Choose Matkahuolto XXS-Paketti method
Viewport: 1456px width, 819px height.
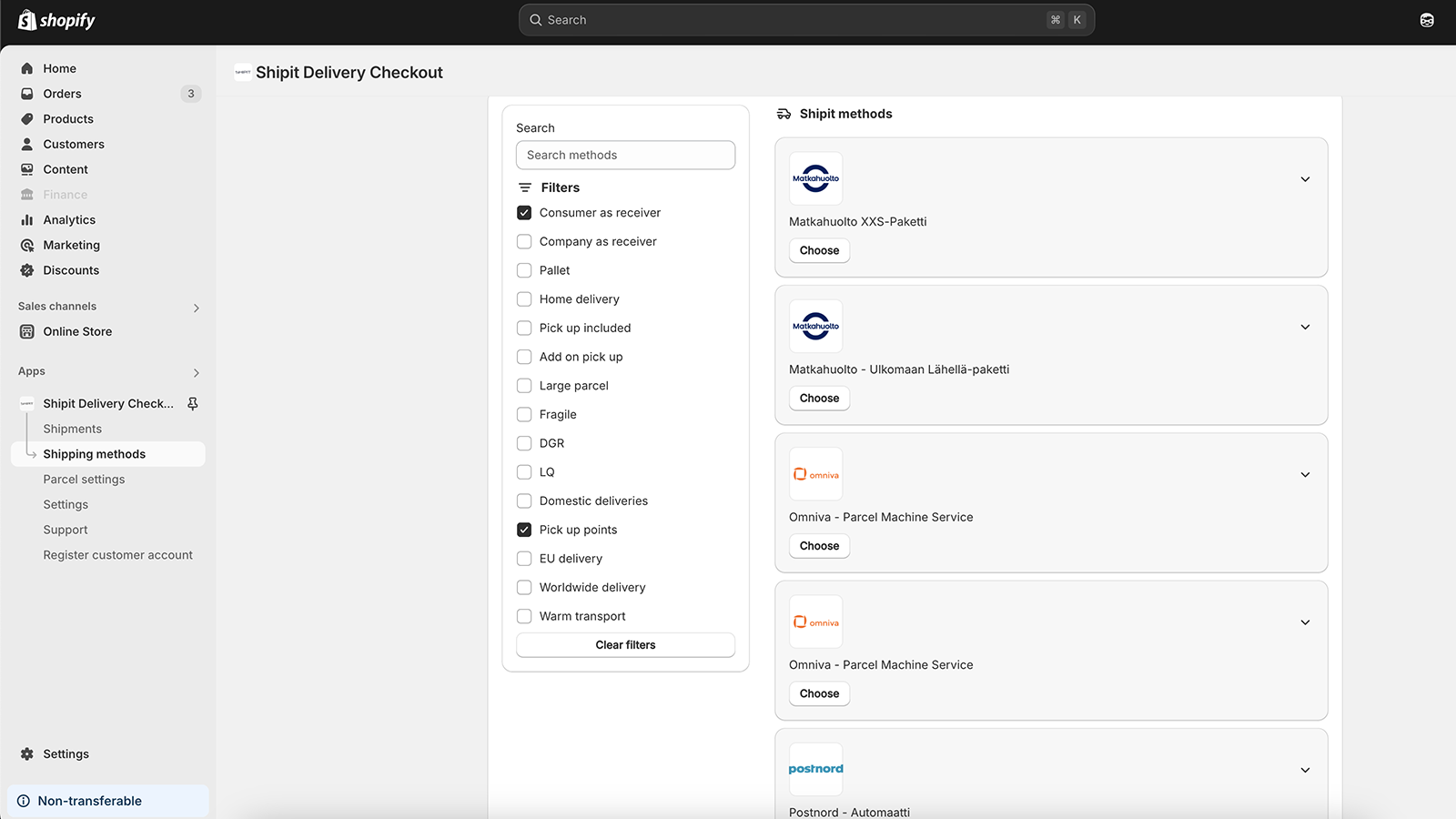point(819,250)
